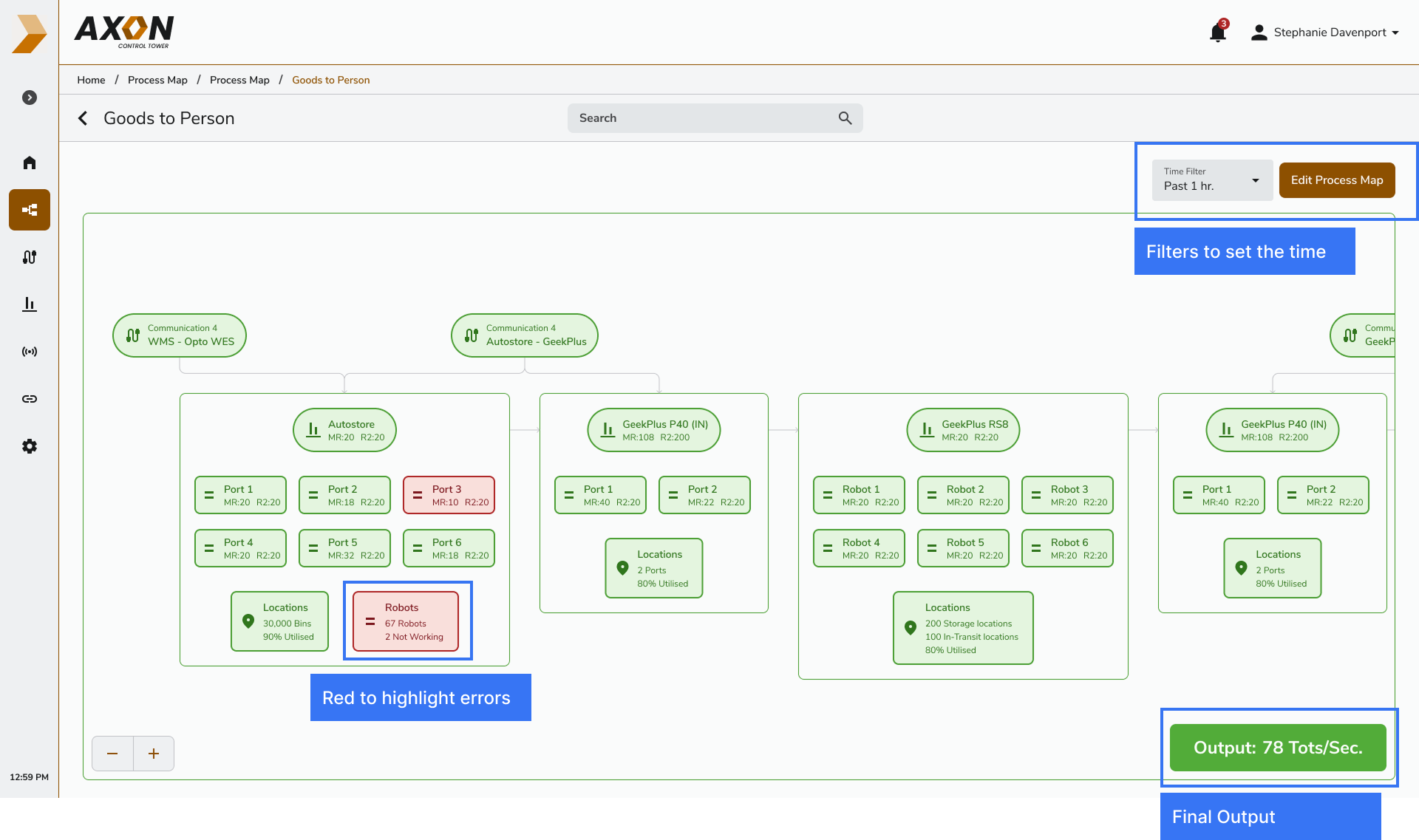Select Autostore Port 6 card
This screenshot has width=1419, height=840.
tap(449, 548)
